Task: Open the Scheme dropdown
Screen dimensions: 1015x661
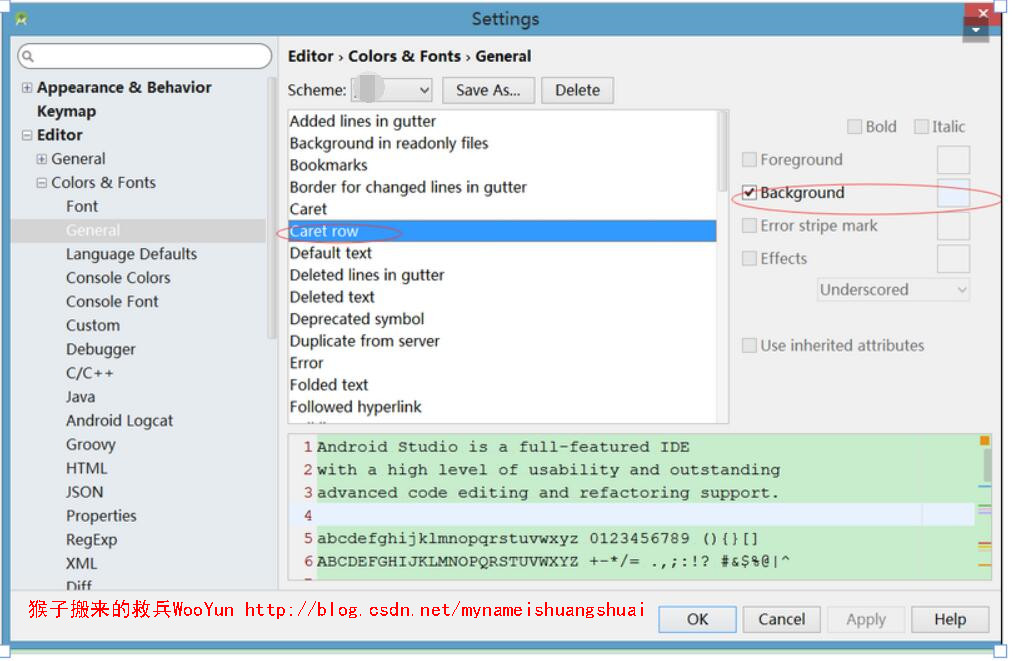Action: 392,90
